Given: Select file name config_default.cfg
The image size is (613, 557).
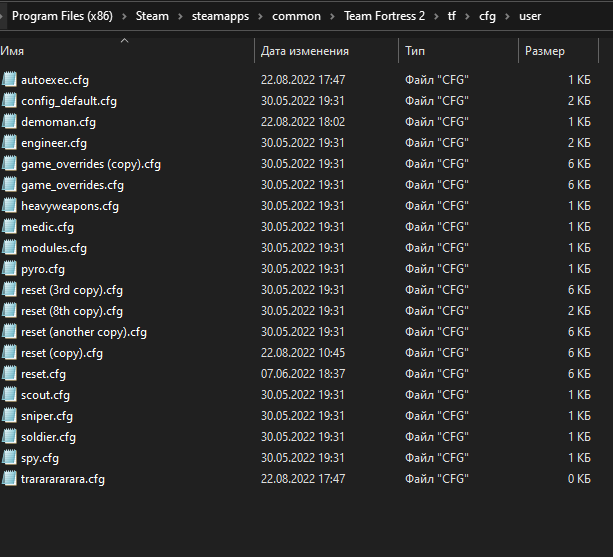Looking at the screenshot, I should tap(69, 101).
